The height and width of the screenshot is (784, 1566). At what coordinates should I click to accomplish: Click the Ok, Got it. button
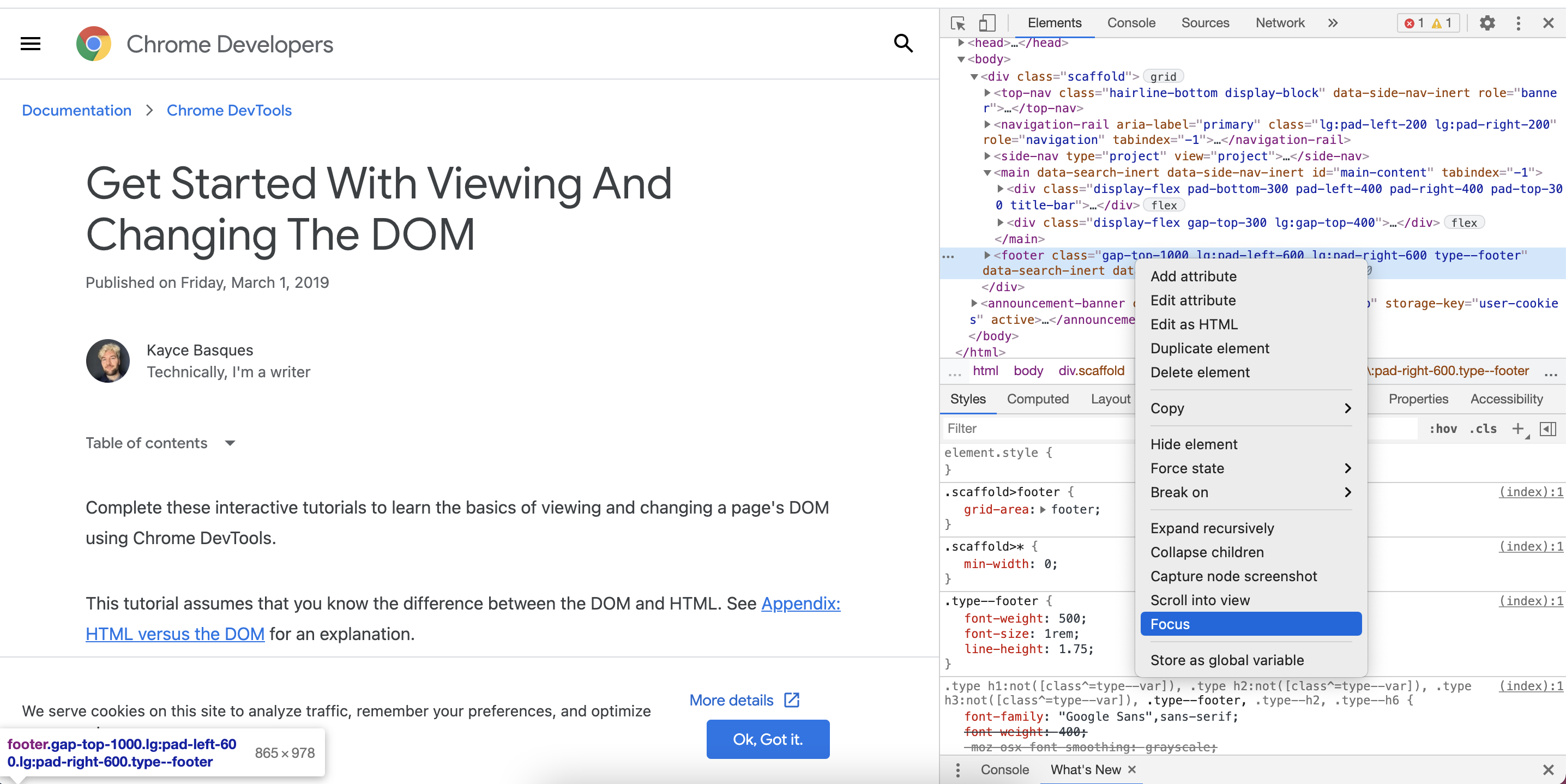coord(767,739)
